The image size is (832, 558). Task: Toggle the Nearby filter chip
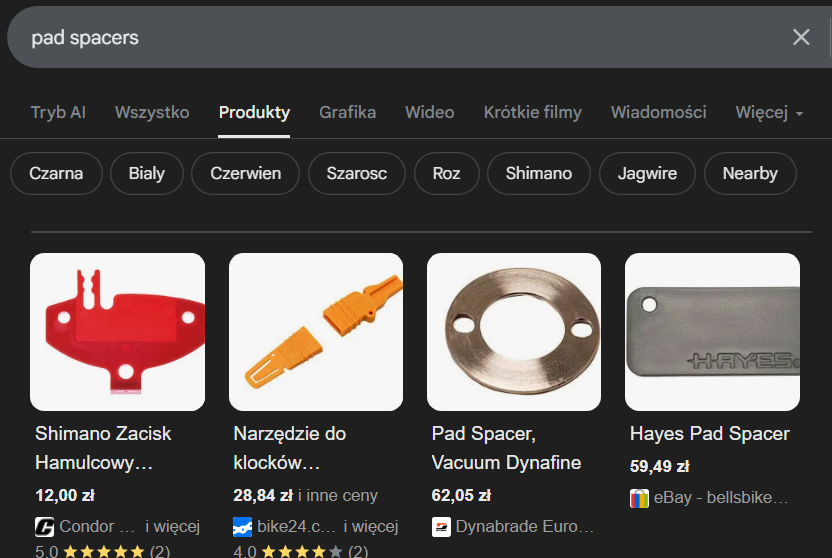pos(750,173)
